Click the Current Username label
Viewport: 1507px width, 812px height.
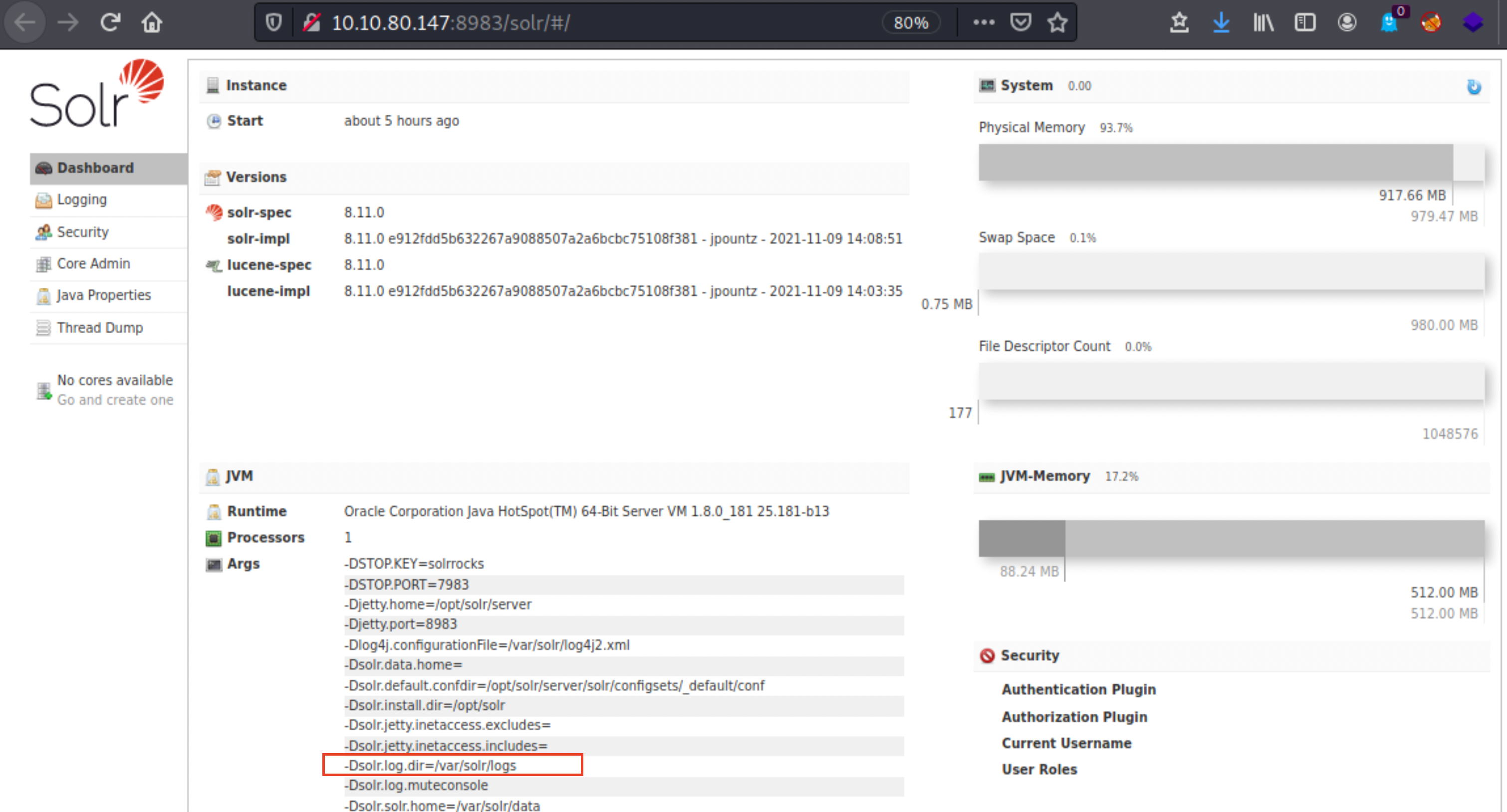(x=1066, y=743)
